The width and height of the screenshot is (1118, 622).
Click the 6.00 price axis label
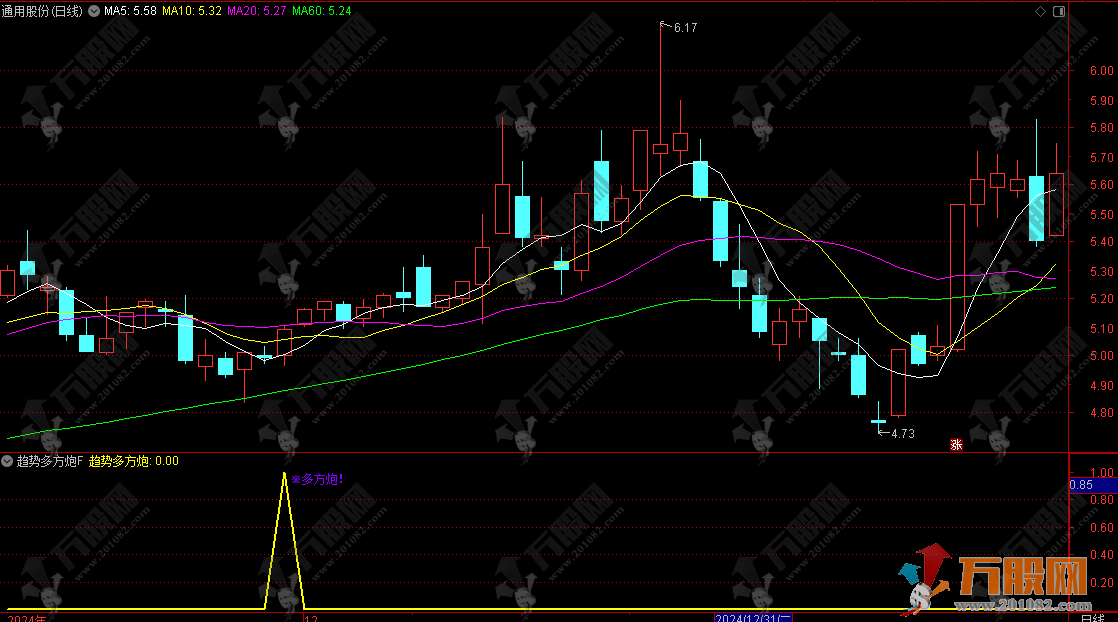pos(1102,71)
